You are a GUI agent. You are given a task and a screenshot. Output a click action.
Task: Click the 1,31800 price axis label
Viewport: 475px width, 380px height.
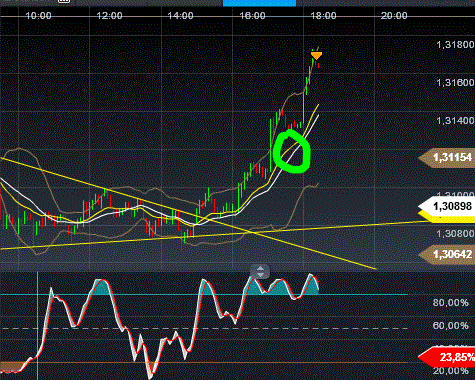tap(455, 44)
